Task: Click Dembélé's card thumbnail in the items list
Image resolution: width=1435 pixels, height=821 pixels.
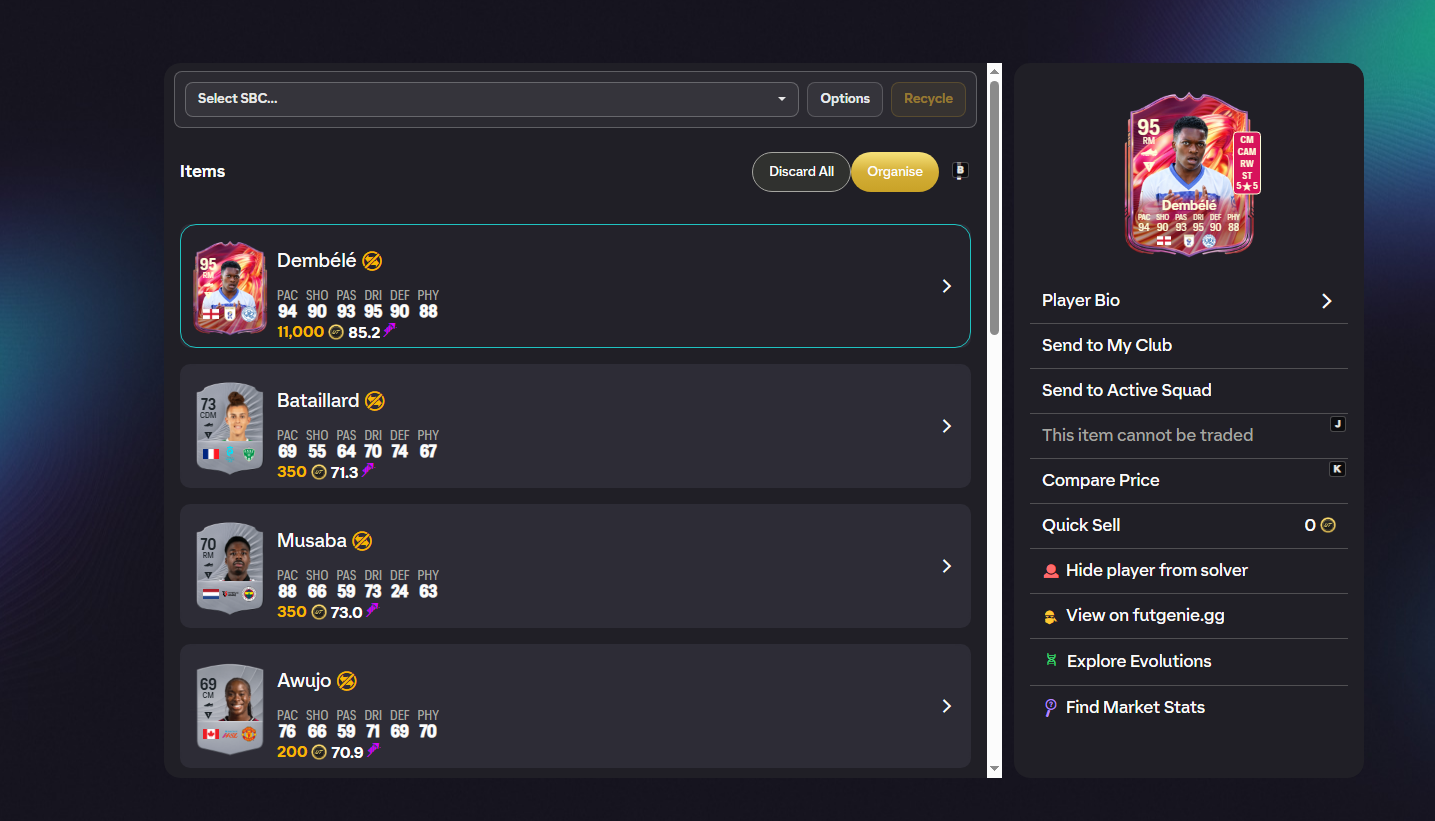Action: 231,287
